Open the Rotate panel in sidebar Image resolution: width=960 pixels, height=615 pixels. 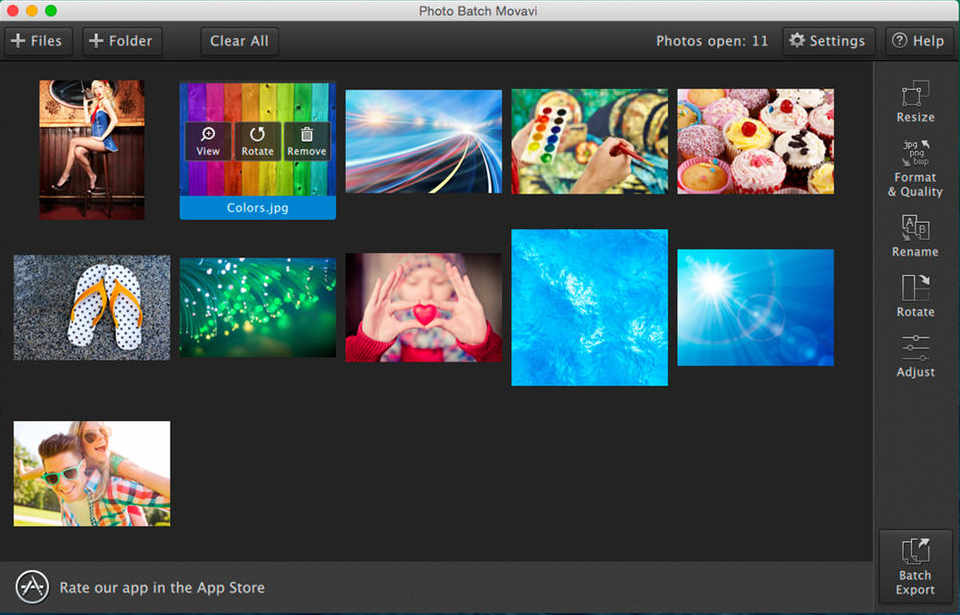click(915, 296)
